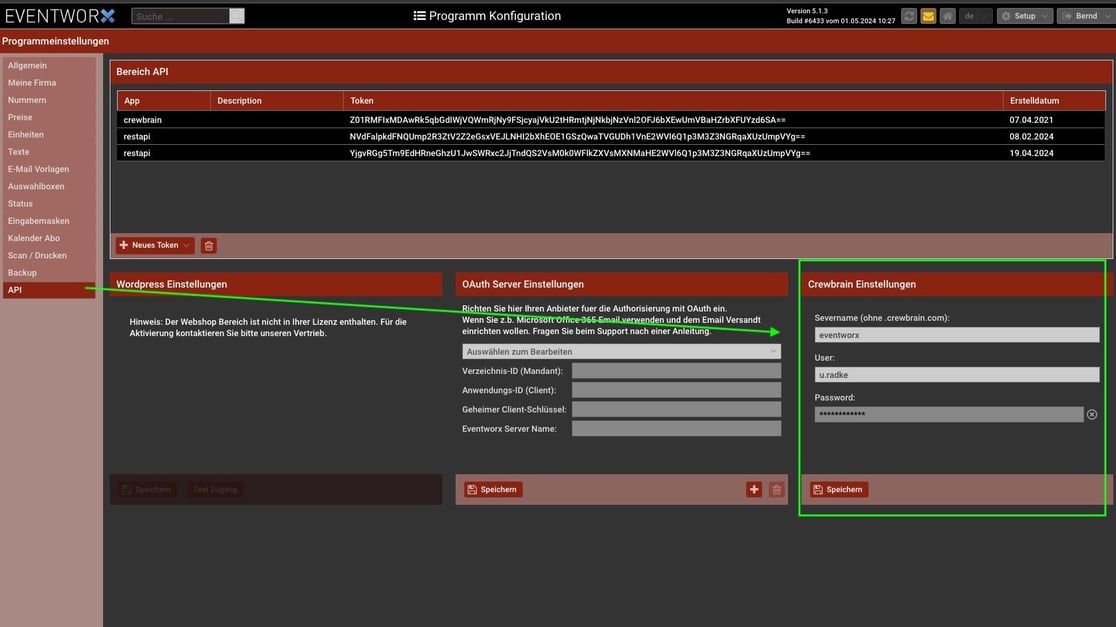Expand the Setup dropdown menu
This screenshot has height=627, width=1116.
[x=1025, y=16]
